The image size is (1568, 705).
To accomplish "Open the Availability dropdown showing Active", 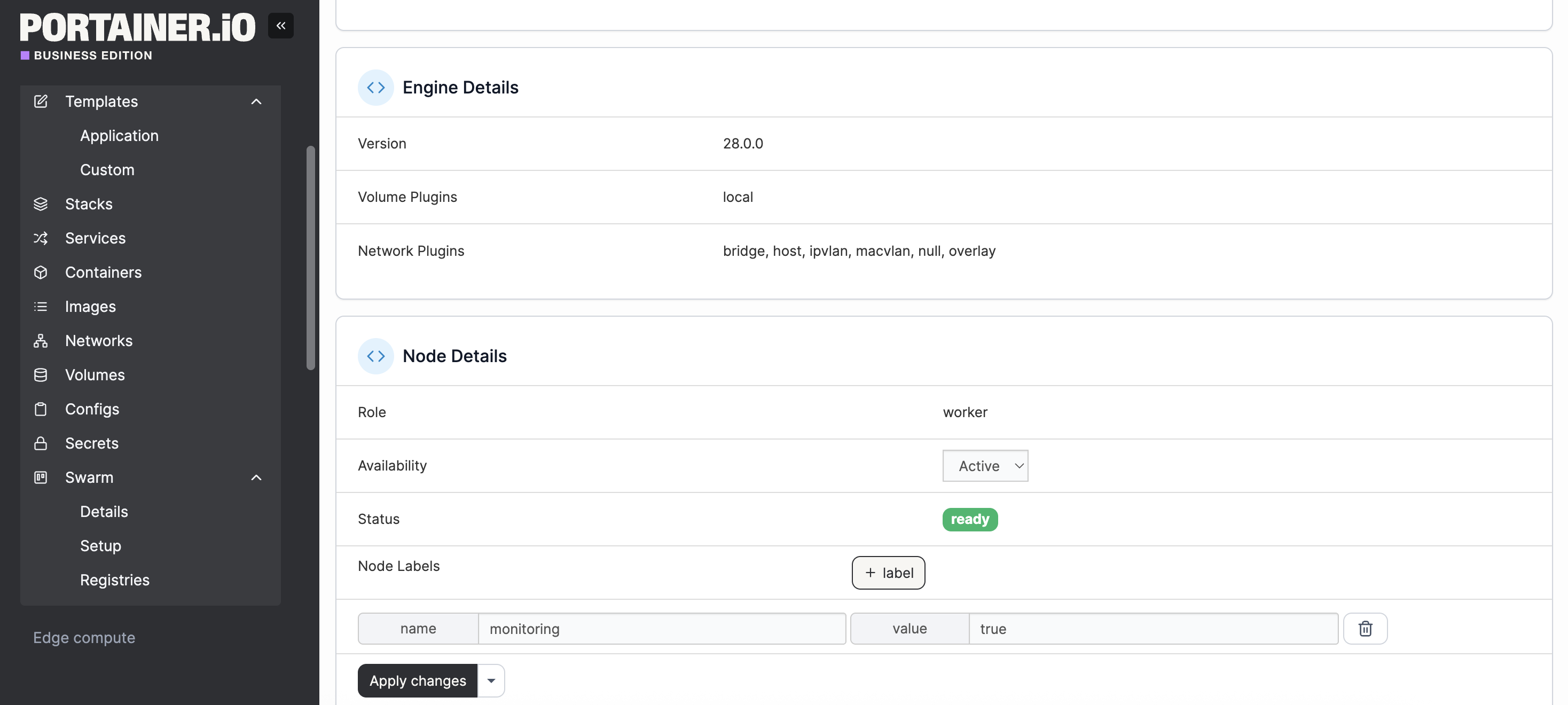I will coord(984,466).
